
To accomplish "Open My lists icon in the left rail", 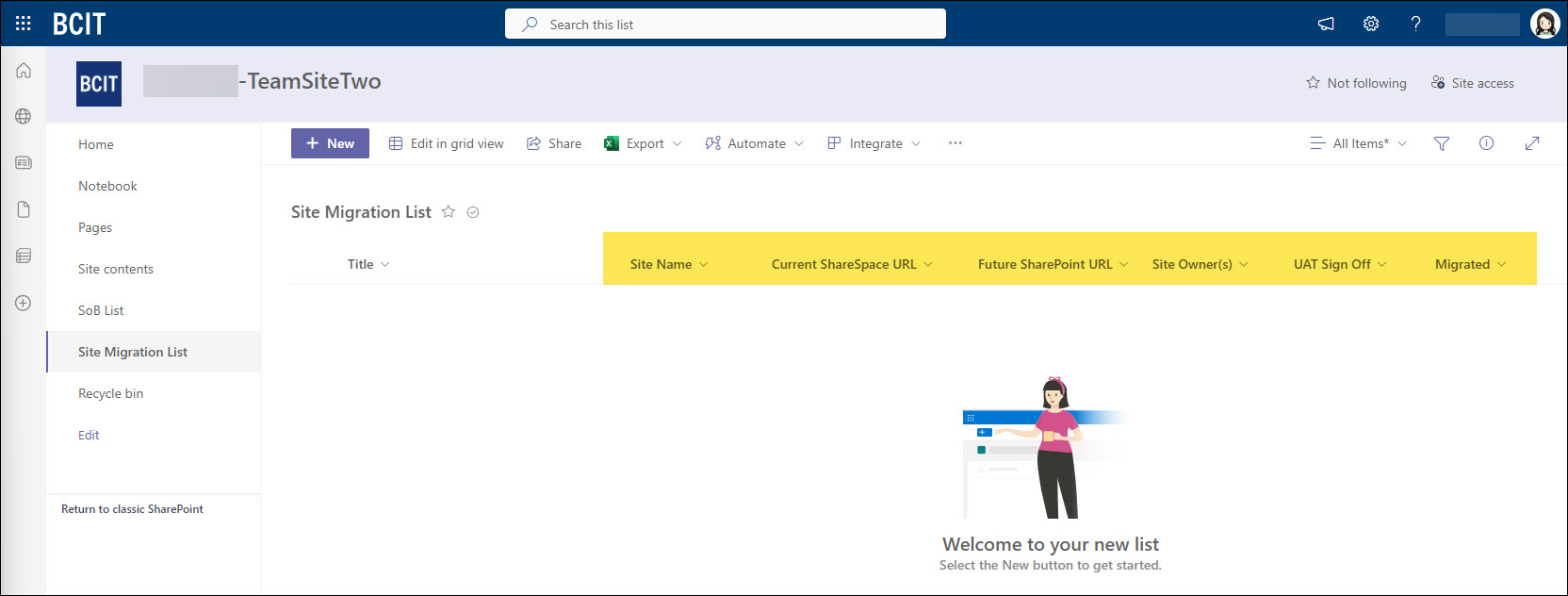I will pos(24,256).
